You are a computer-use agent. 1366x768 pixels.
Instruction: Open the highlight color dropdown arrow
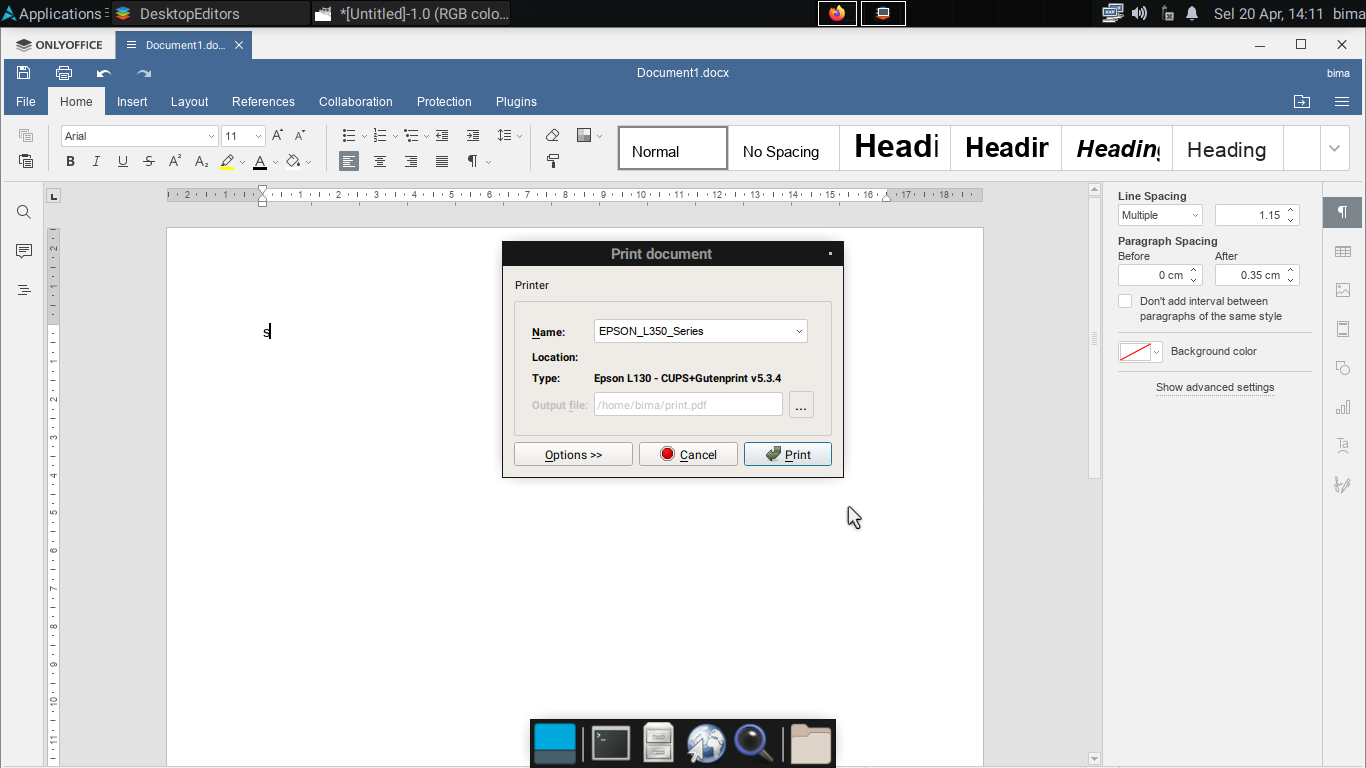[x=242, y=162]
